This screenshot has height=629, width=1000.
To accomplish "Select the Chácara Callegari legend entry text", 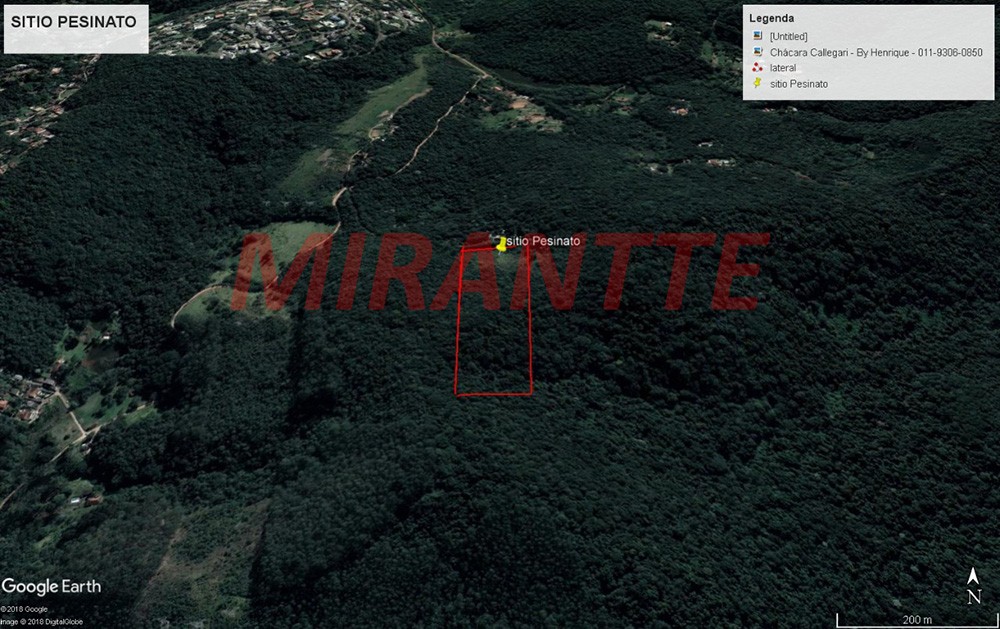I will point(876,52).
